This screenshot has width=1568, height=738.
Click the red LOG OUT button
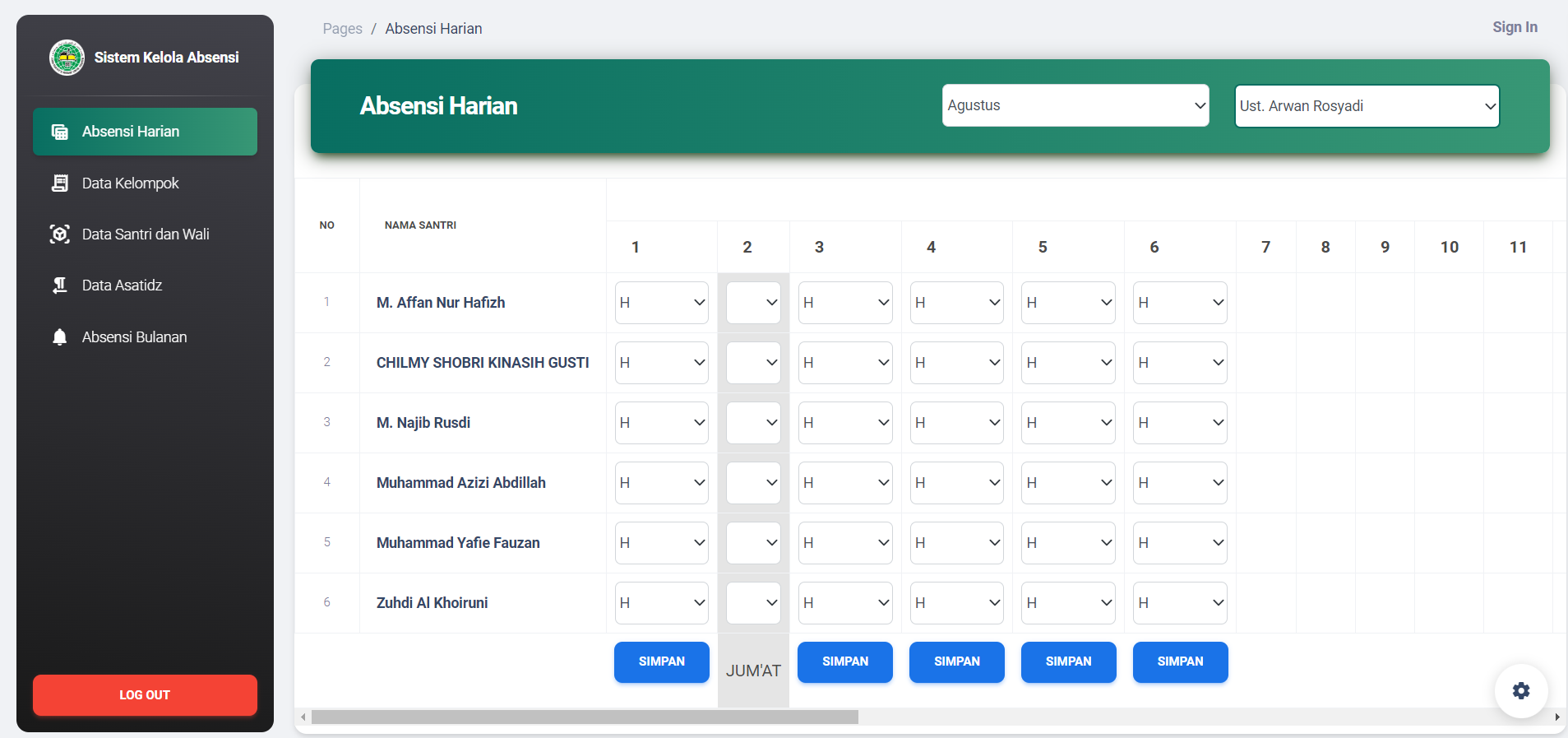(145, 695)
